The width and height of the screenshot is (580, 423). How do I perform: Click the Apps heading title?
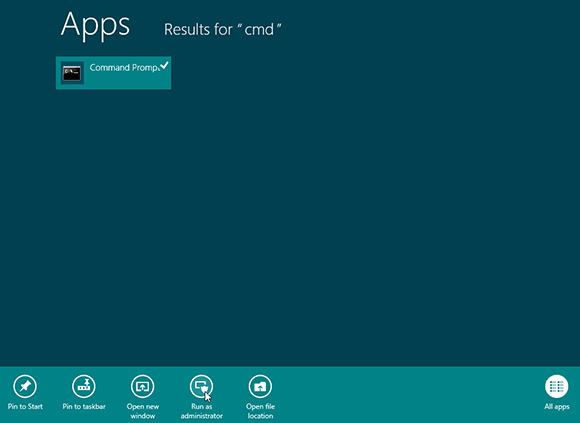(95, 25)
